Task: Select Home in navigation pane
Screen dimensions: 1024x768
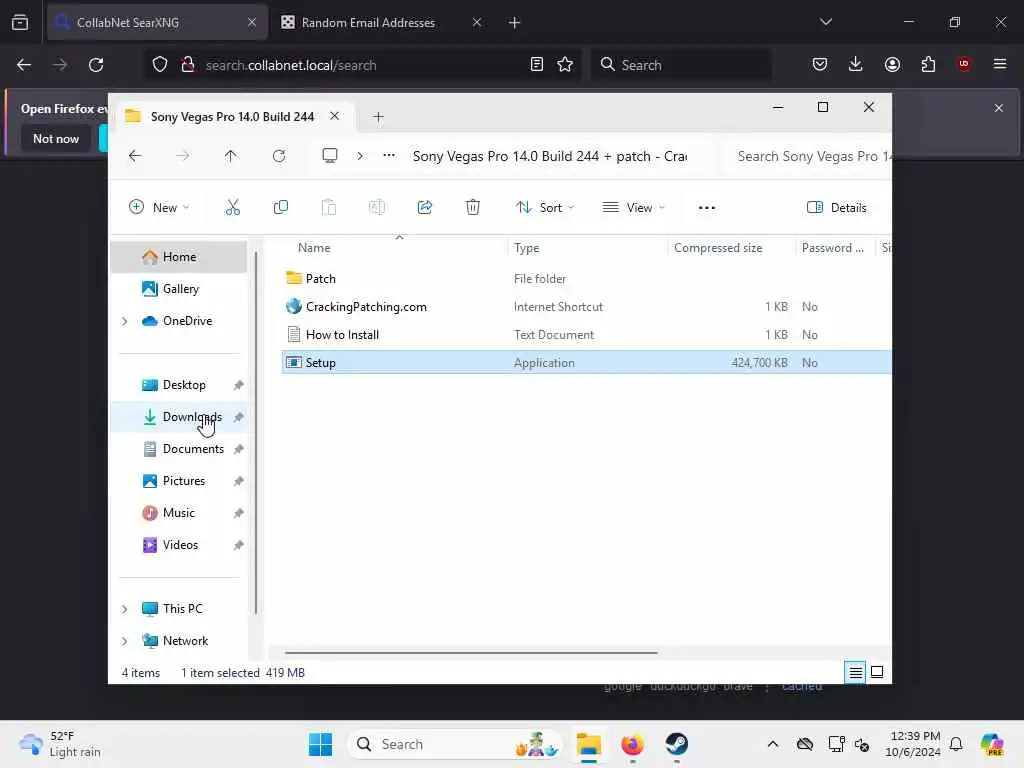Action: [x=179, y=257]
